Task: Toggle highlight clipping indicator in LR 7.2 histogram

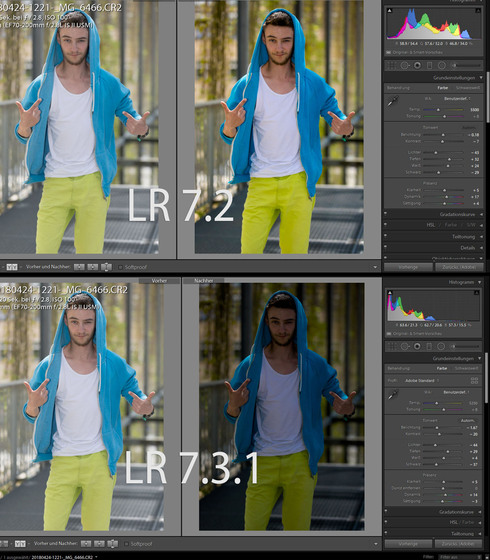Action: (x=478, y=11)
